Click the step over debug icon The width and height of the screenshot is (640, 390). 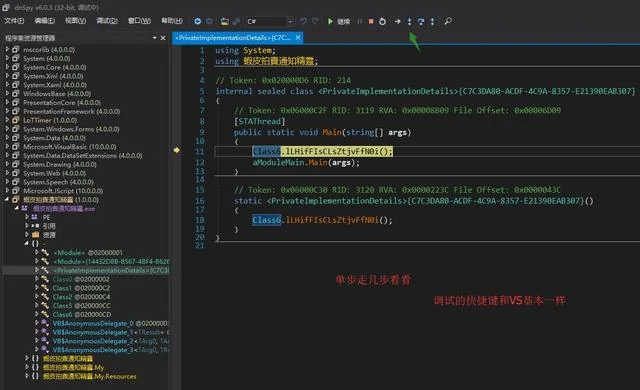[x=421, y=21]
